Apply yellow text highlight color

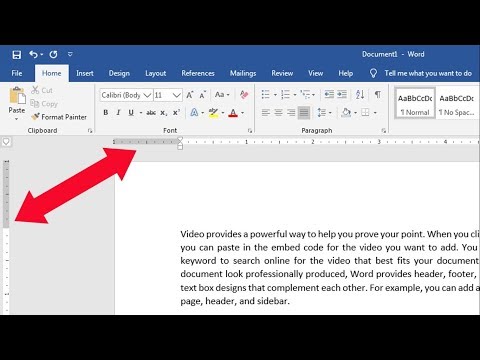[213, 113]
